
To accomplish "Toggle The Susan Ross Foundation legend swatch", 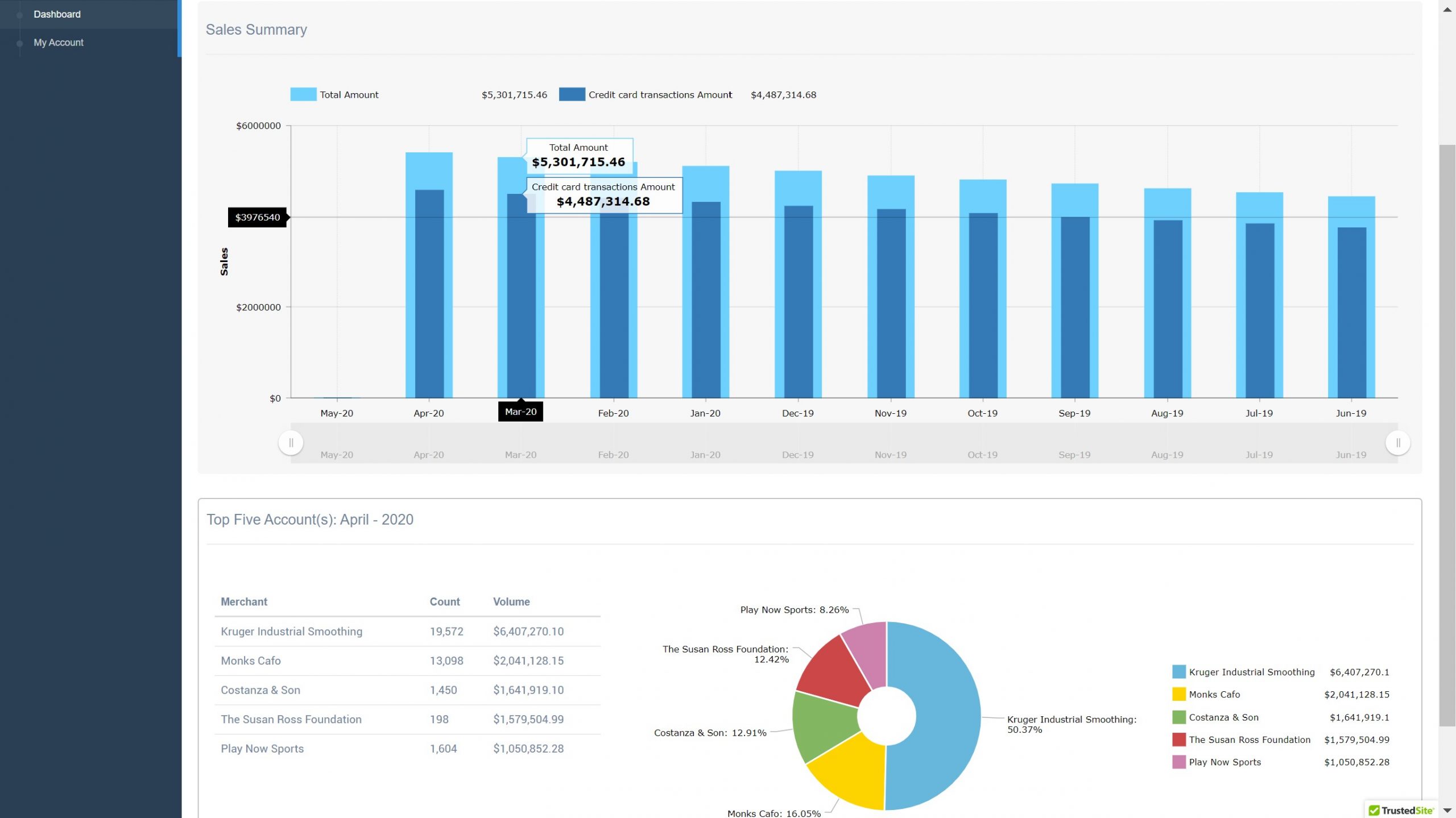I will (1179, 740).
